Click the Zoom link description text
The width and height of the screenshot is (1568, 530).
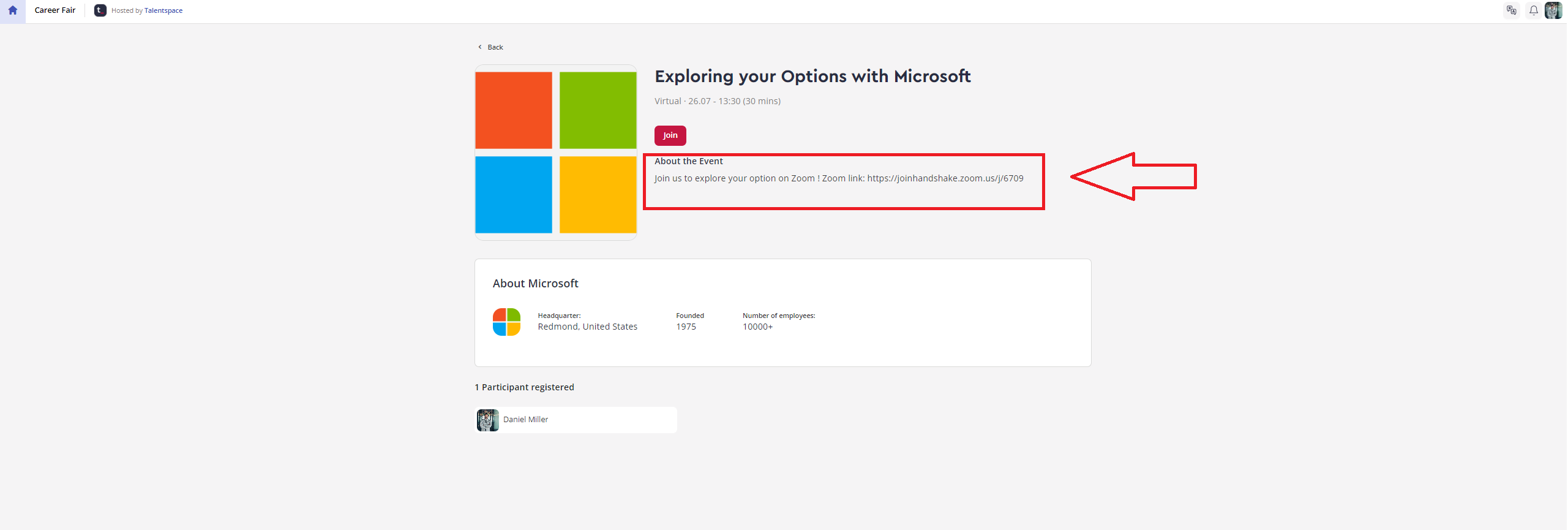839,178
